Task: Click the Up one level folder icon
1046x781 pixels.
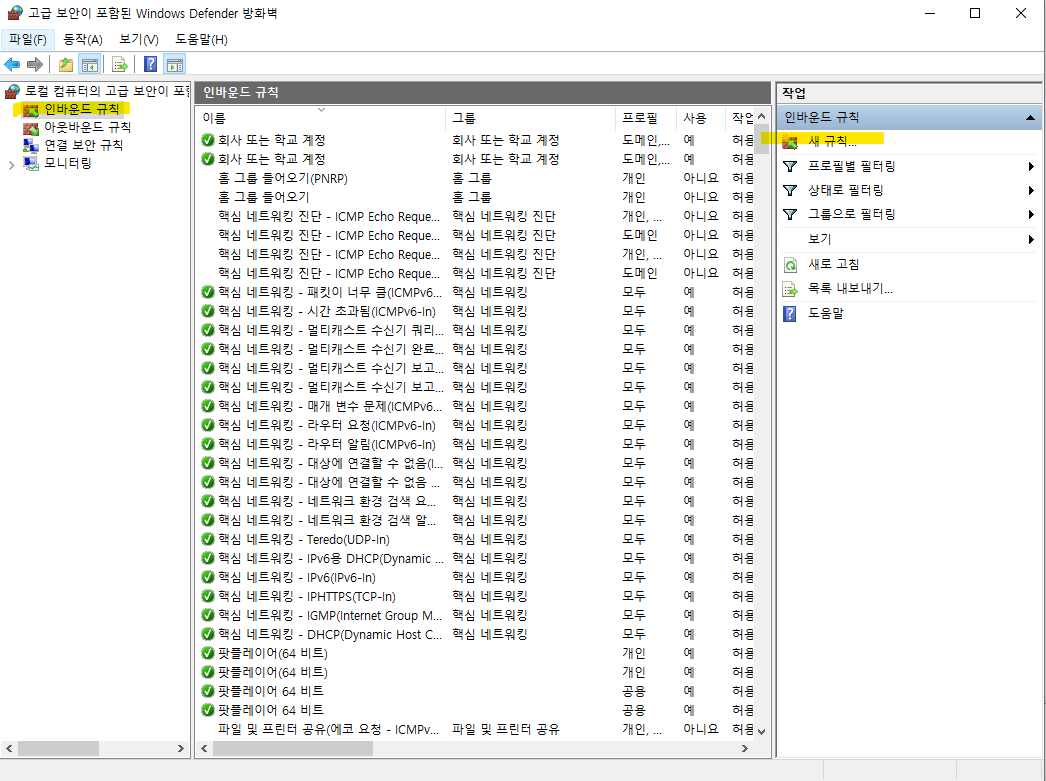Action: [65, 65]
